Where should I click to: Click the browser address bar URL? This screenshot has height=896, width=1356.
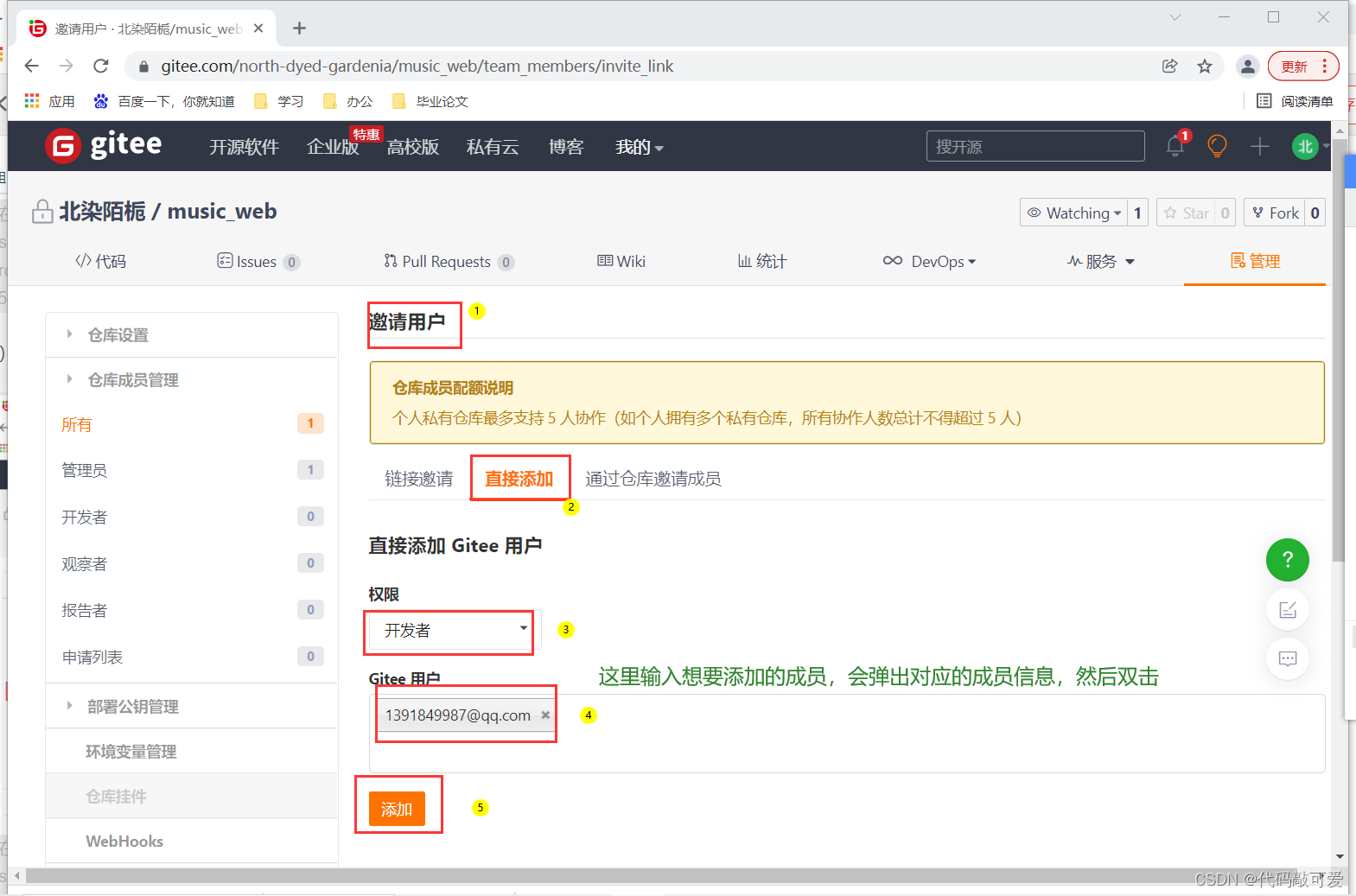click(417, 67)
